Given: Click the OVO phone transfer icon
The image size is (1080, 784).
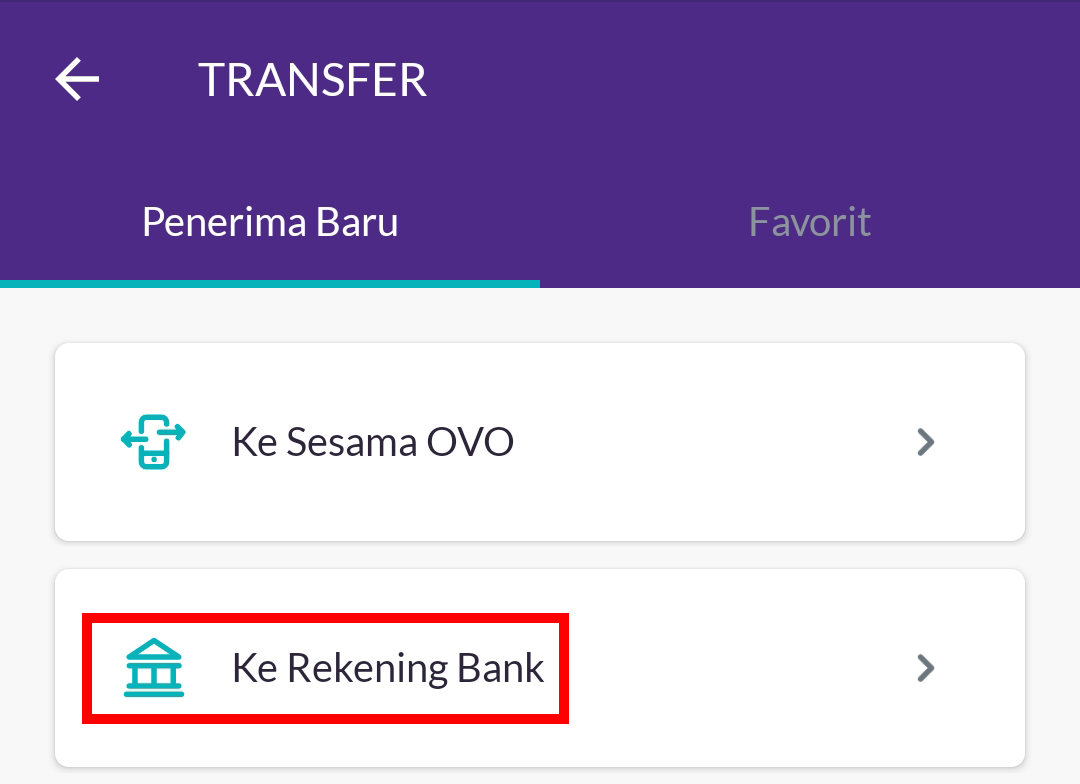Looking at the screenshot, I should [153, 441].
